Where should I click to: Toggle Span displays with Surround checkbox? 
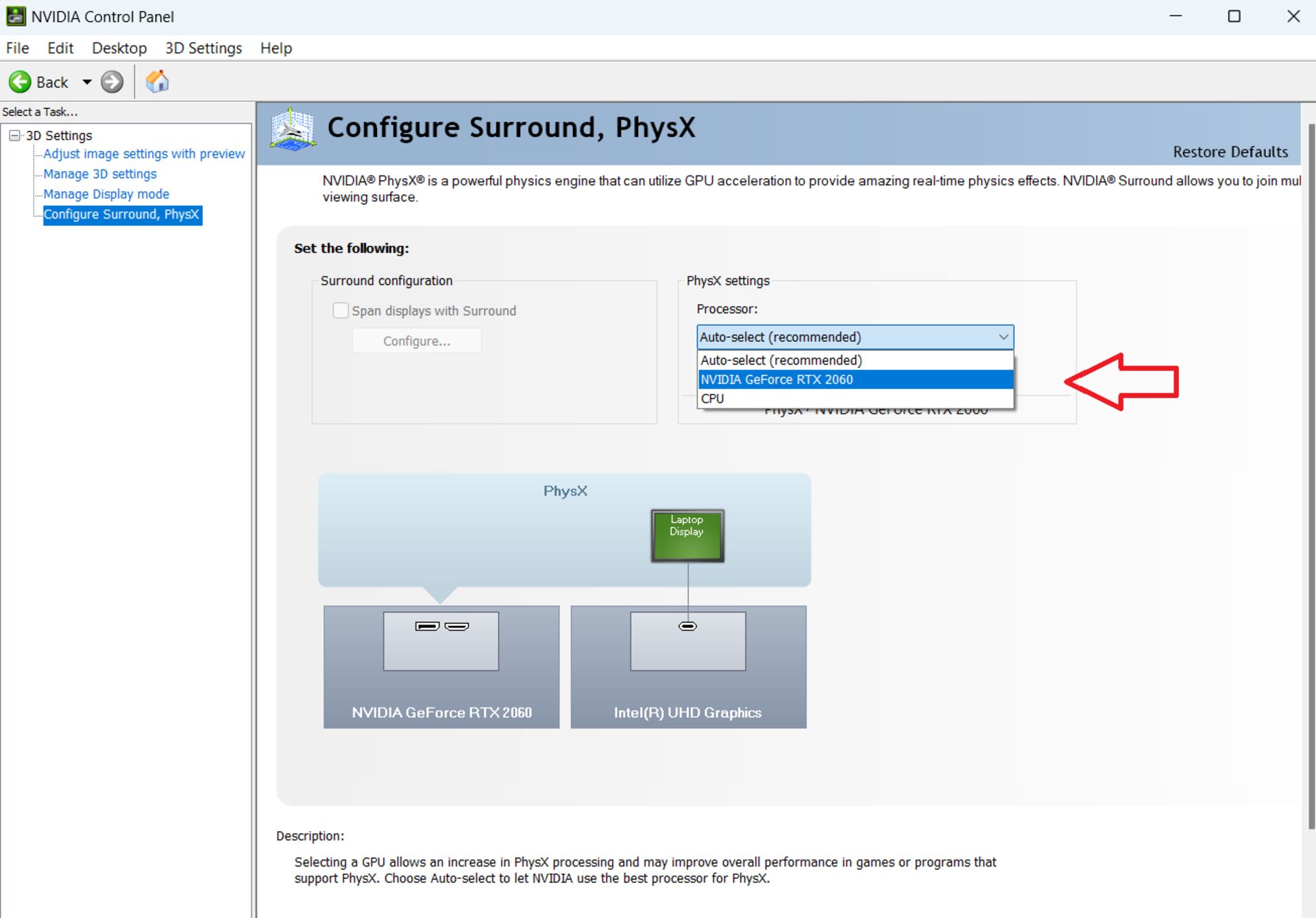point(341,310)
